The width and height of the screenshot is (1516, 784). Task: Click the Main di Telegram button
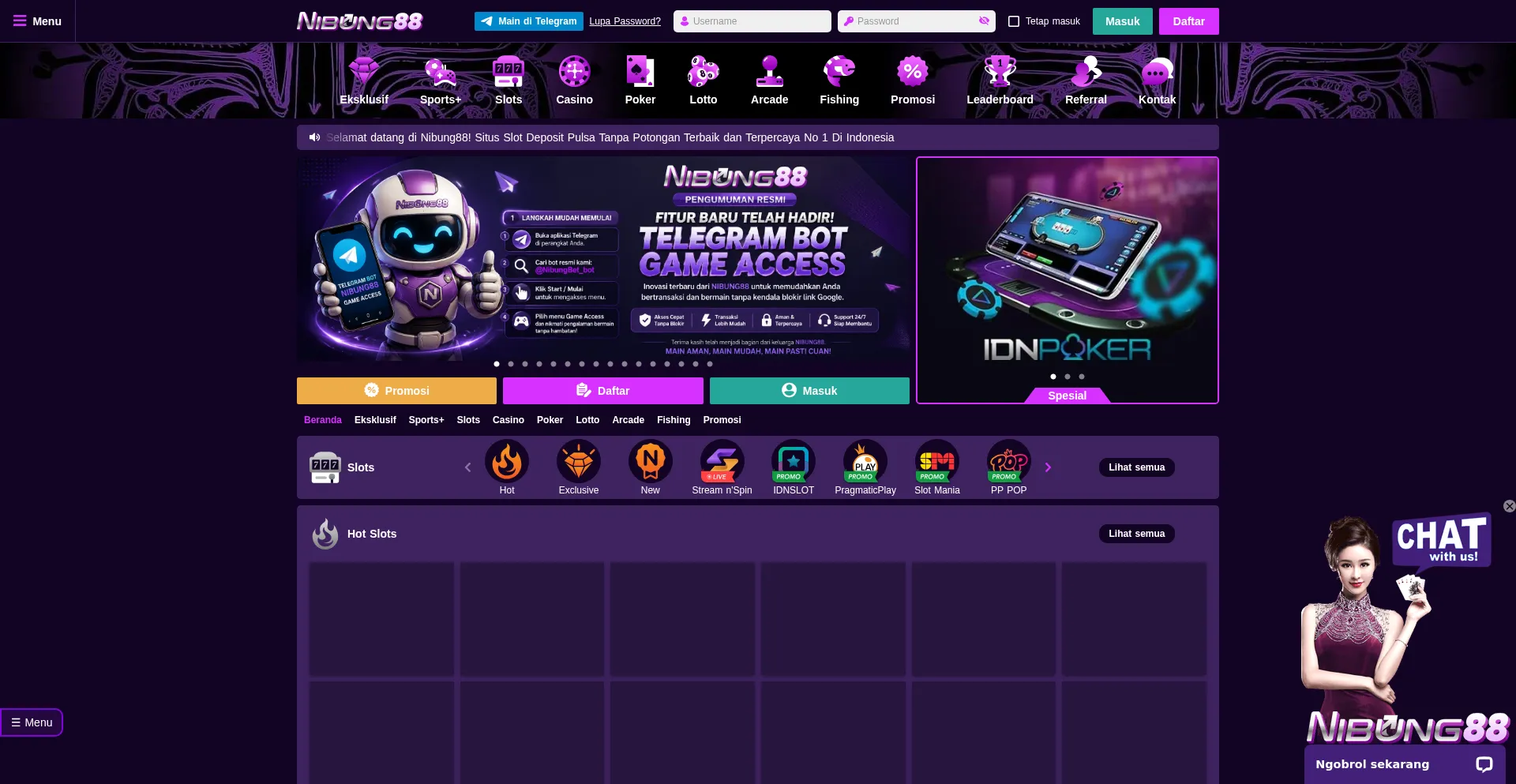point(529,21)
